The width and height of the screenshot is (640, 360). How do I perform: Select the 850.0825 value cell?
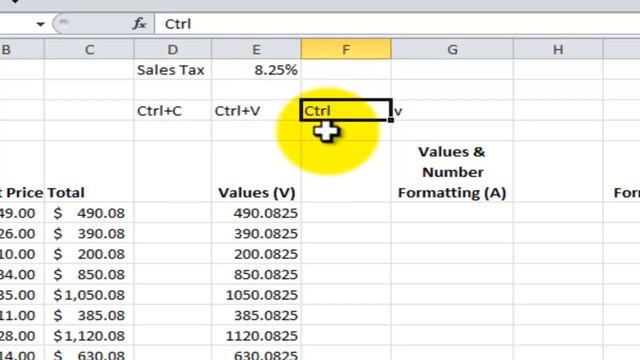point(256,274)
